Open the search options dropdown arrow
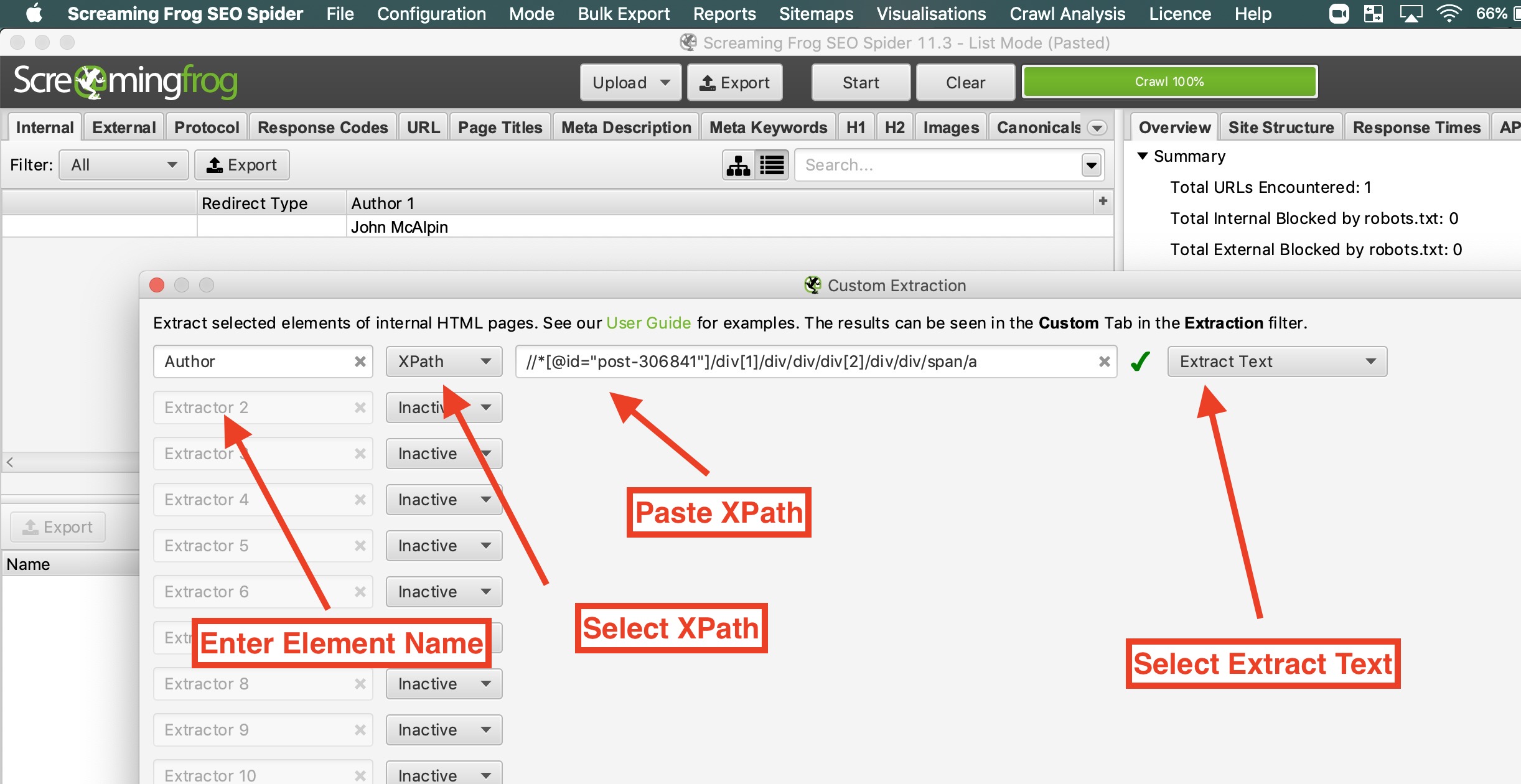This screenshot has width=1521, height=784. coord(1092,164)
